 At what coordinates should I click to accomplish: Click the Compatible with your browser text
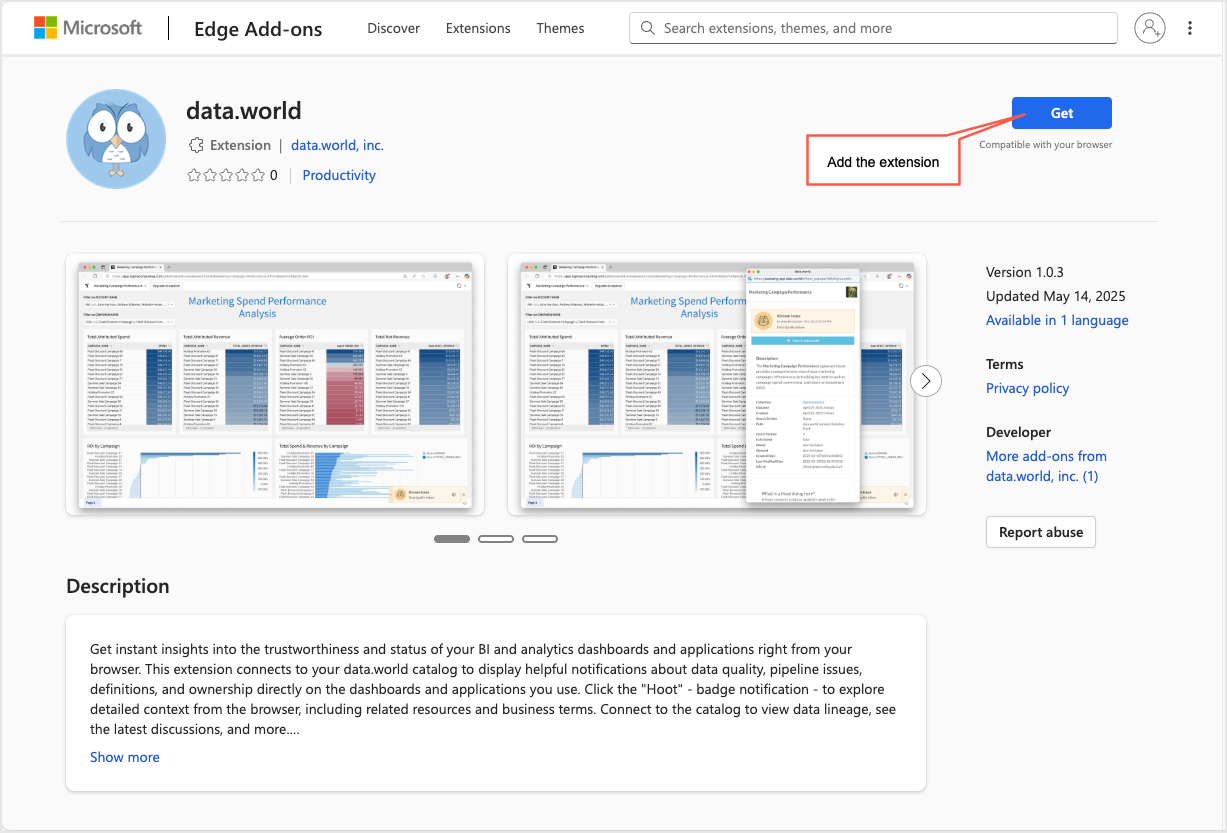pos(1045,145)
